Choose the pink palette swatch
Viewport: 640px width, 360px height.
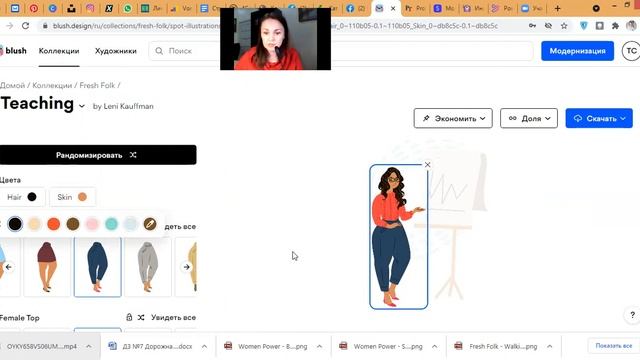92,224
